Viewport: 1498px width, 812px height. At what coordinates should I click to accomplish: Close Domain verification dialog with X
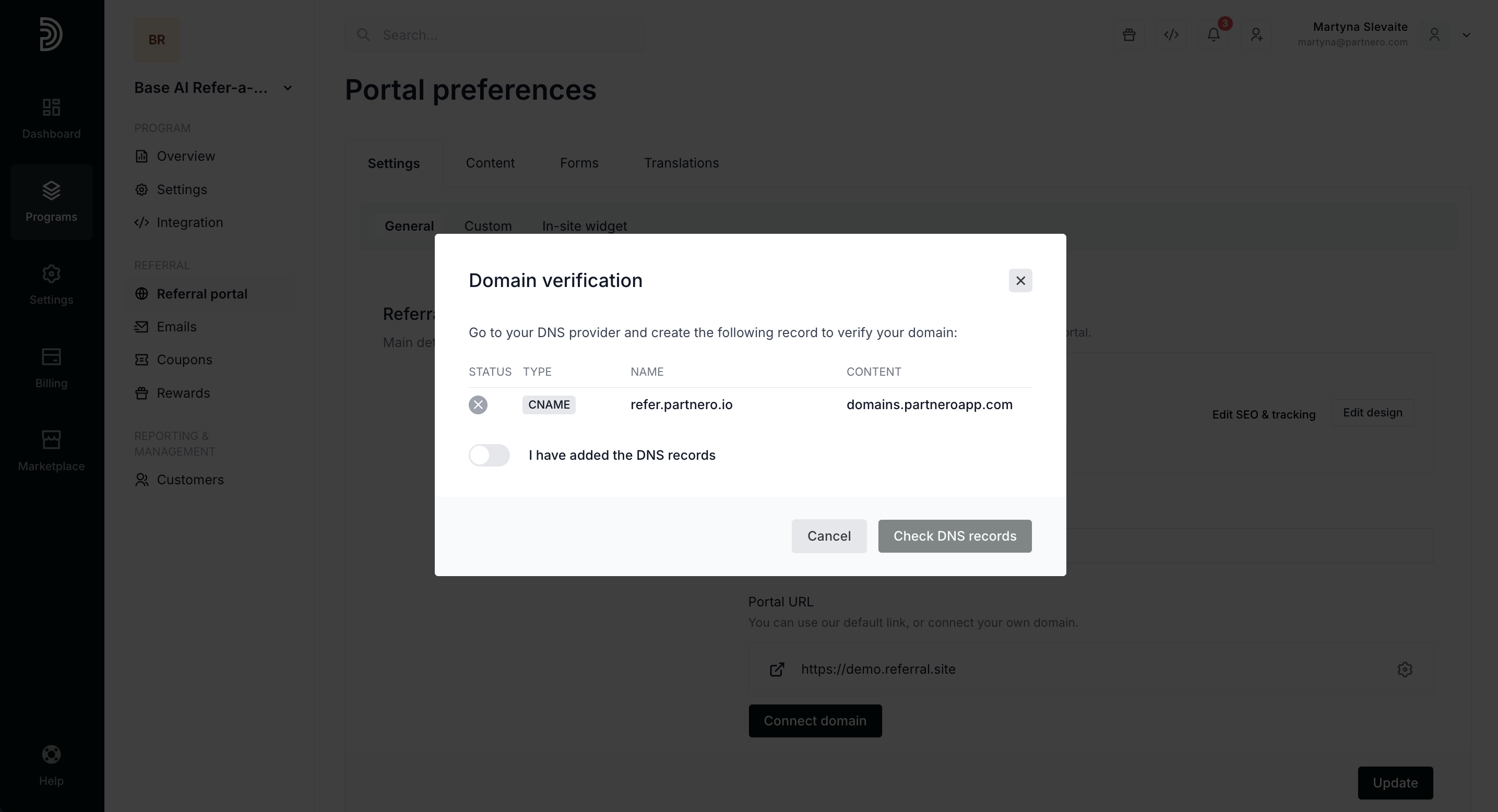click(x=1020, y=281)
